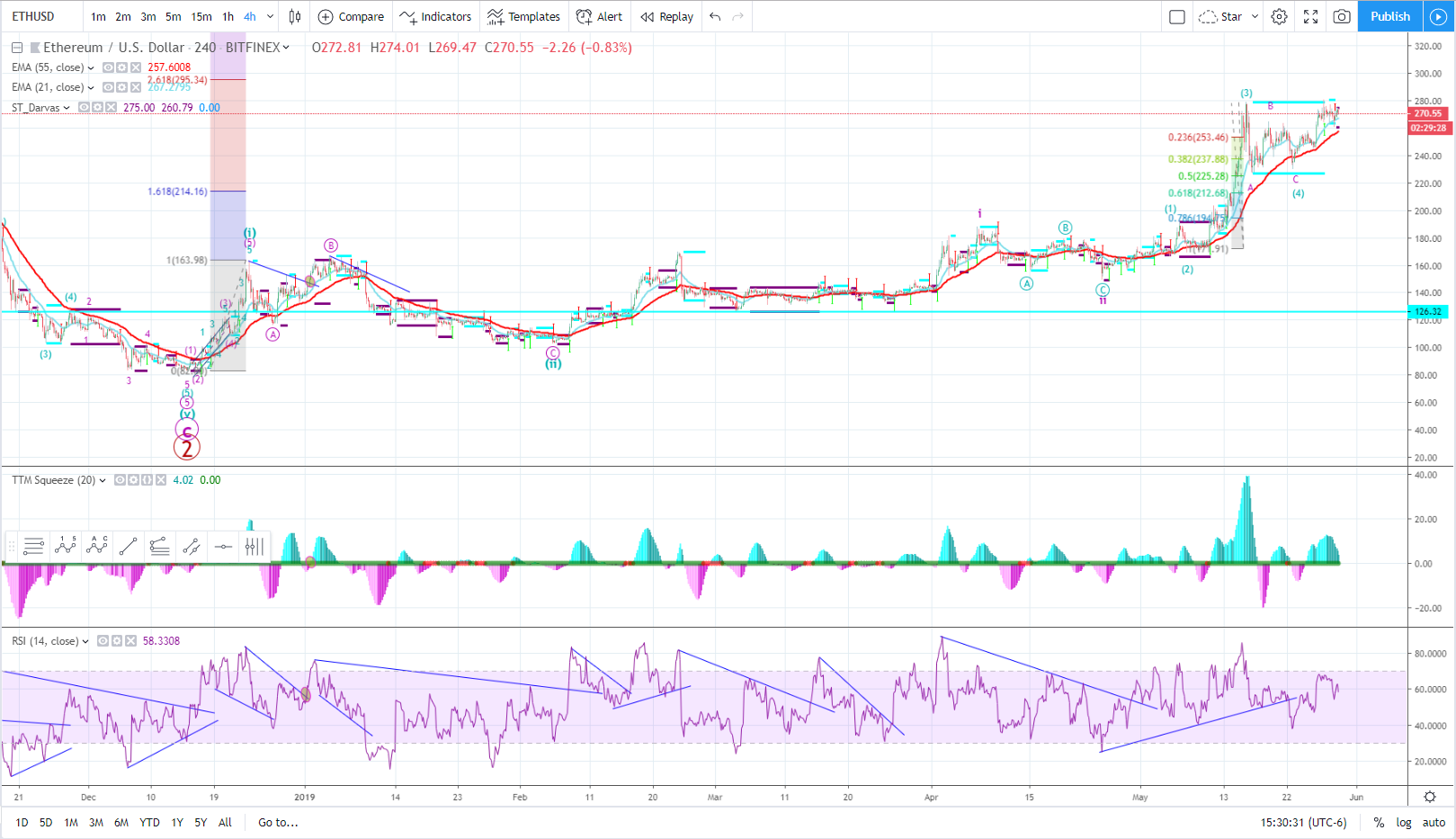Select the Elliott impulse wave 1-5 tool
The width and height of the screenshot is (1456, 839).
point(66,546)
